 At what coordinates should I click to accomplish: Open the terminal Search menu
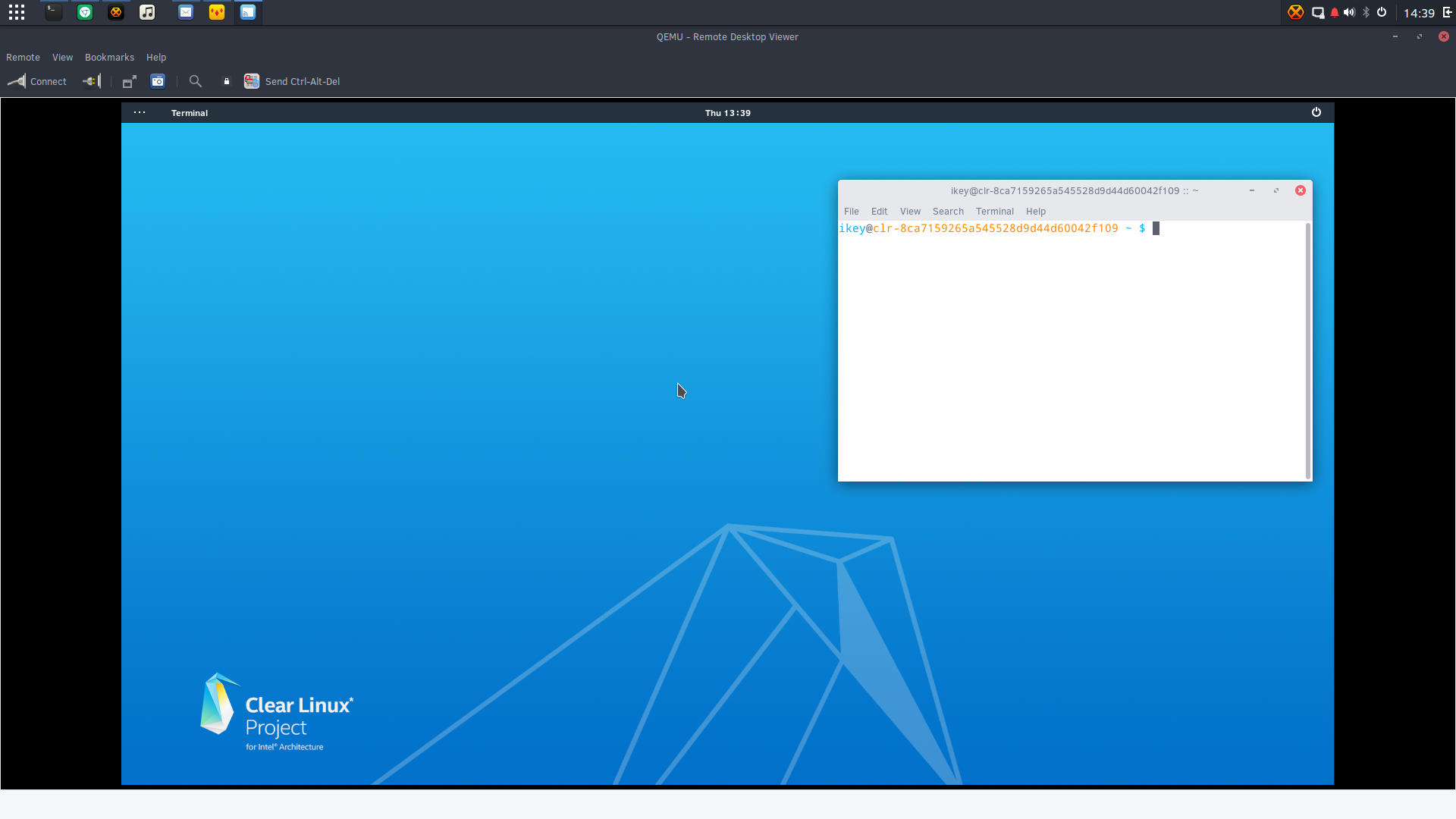pos(948,212)
